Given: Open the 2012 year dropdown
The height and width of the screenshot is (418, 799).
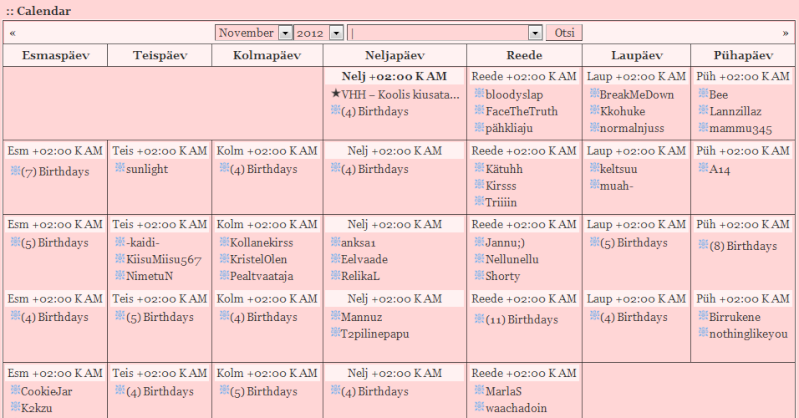Looking at the screenshot, I should click(318, 33).
